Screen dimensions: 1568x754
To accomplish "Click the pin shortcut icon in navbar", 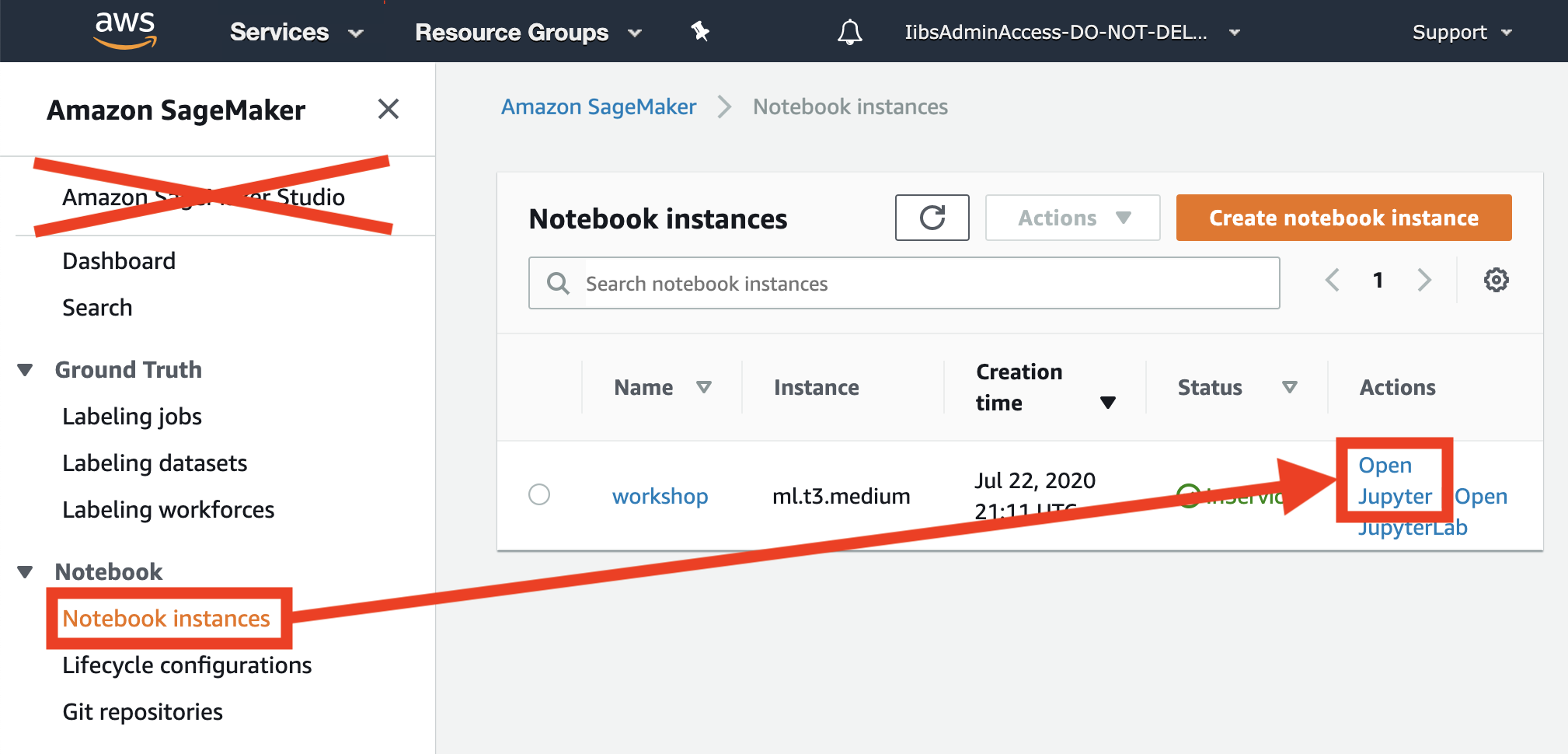I will [700, 31].
